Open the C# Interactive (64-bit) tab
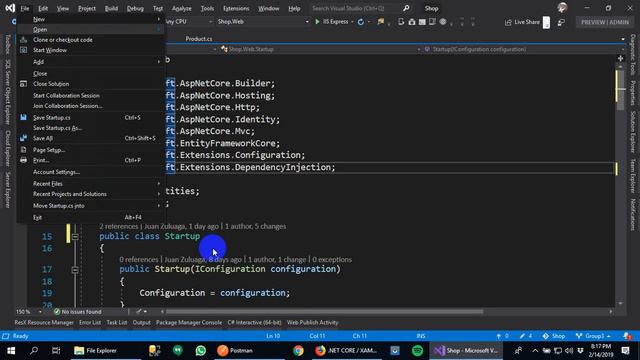This screenshot has height=360, width=640. point(254,322)
